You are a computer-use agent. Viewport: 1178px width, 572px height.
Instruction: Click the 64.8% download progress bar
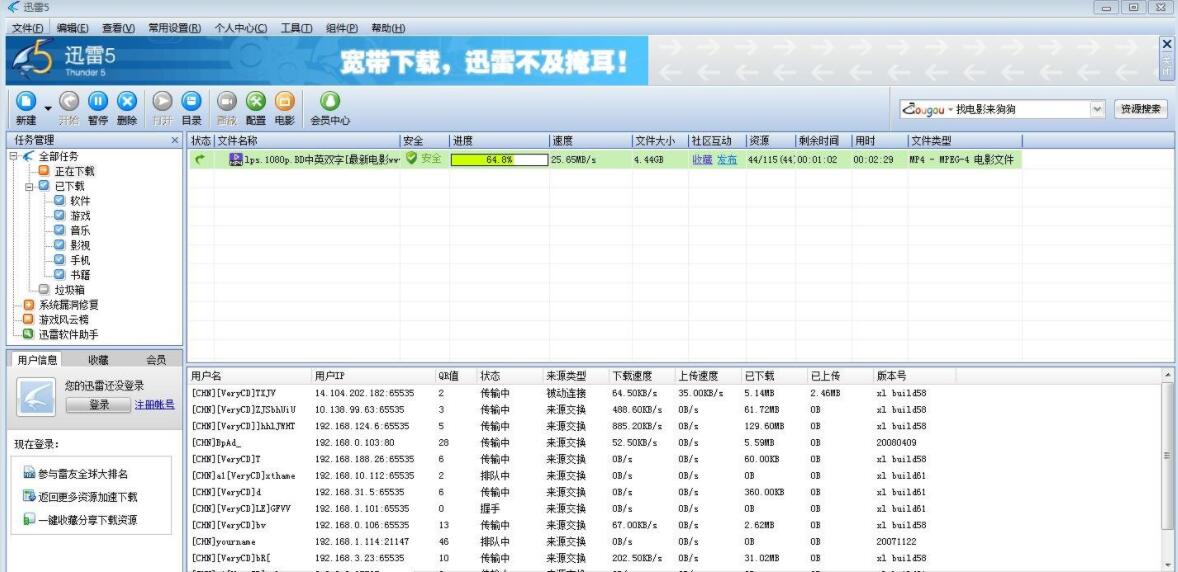pyautogui.click(x=499, y=159)
